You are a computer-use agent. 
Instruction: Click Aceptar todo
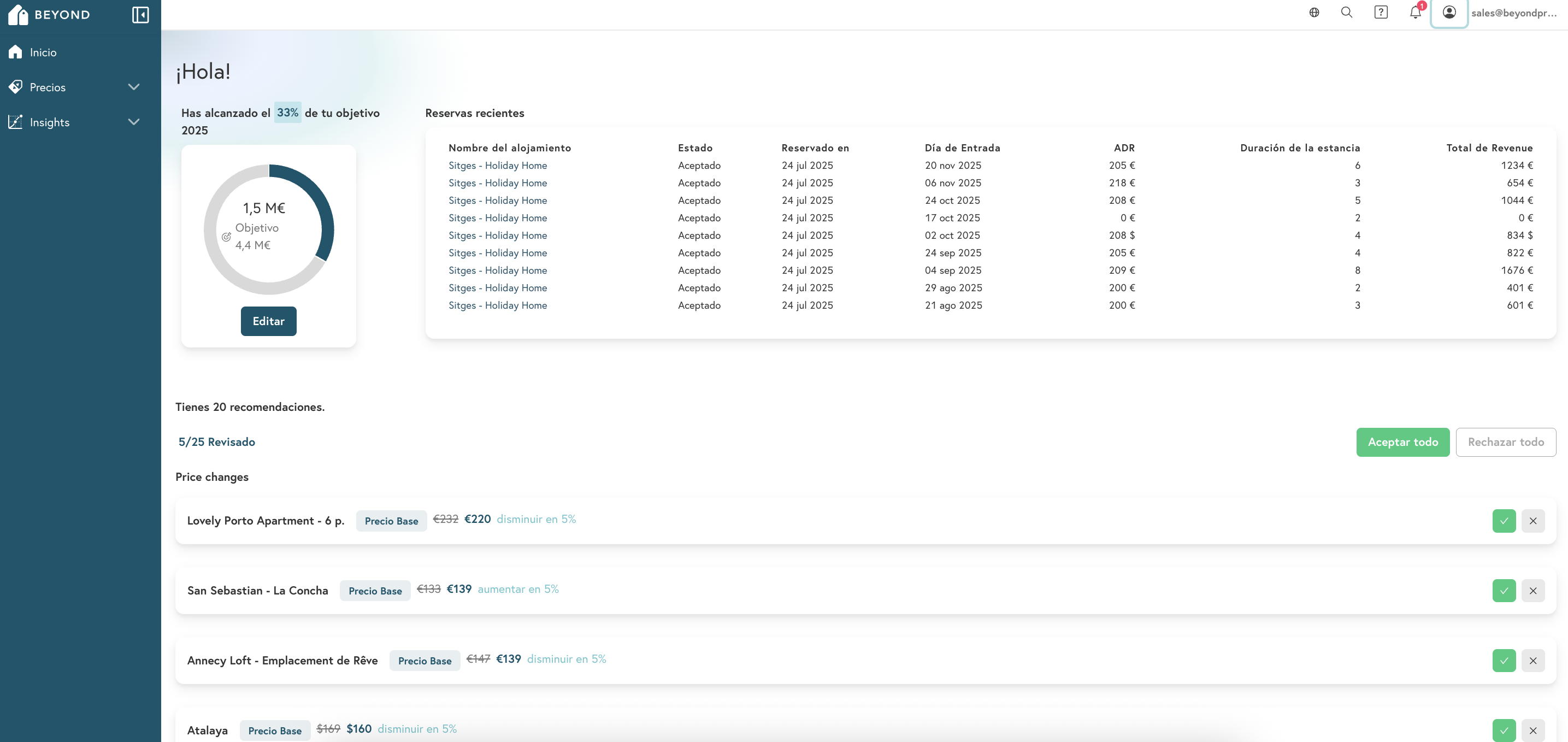coord(1402,443)
